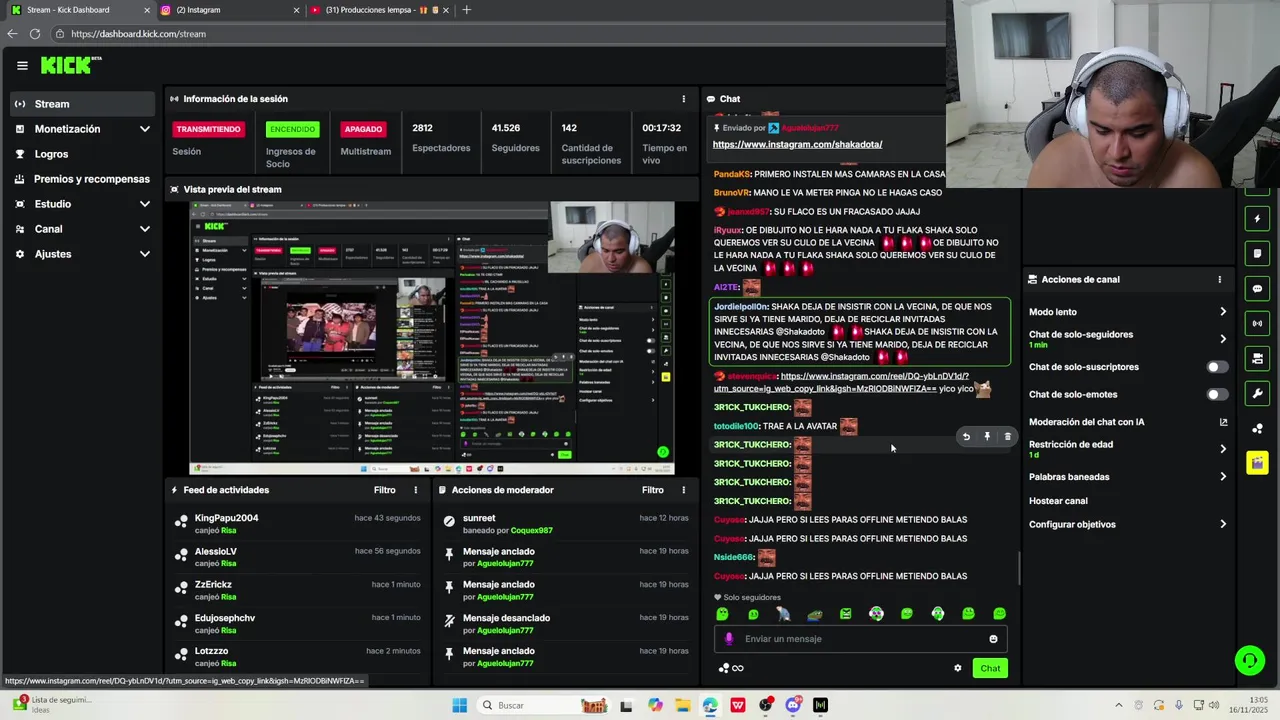Screen dimensions: 1280x720
Task: Open Premios y recompensas page
Action: click(83, 179)
